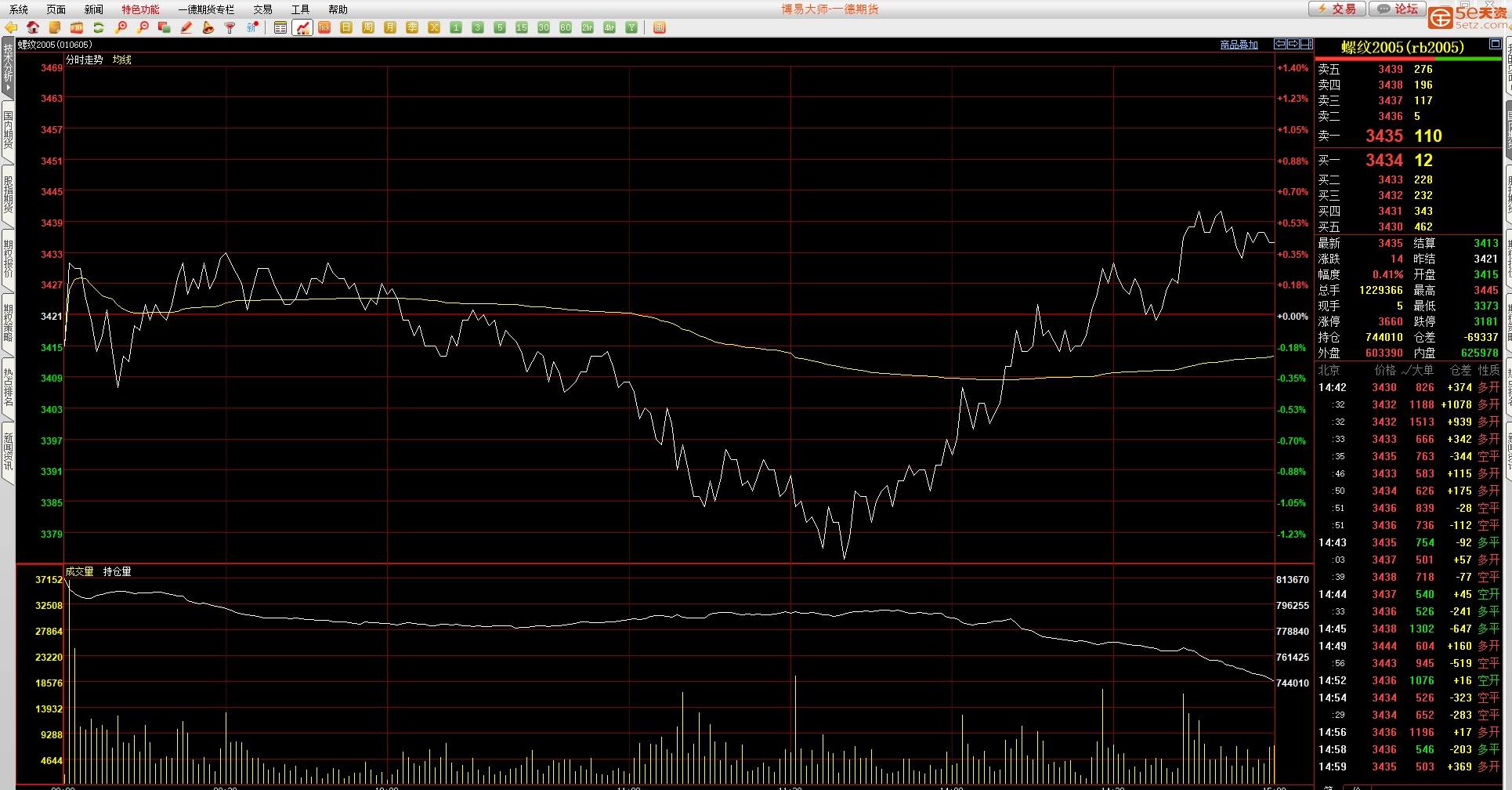
Task: Switch to 持仓量 indicator in volume pane
Action: click(117, 571)
